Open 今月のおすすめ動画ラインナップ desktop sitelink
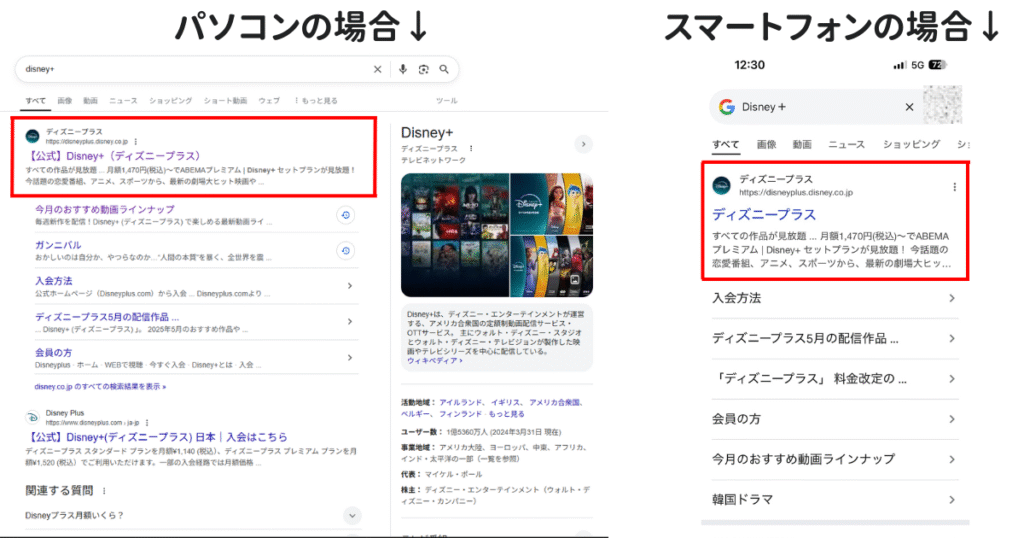The width and height of the screenshot is (1024, 538). point(104,210)
